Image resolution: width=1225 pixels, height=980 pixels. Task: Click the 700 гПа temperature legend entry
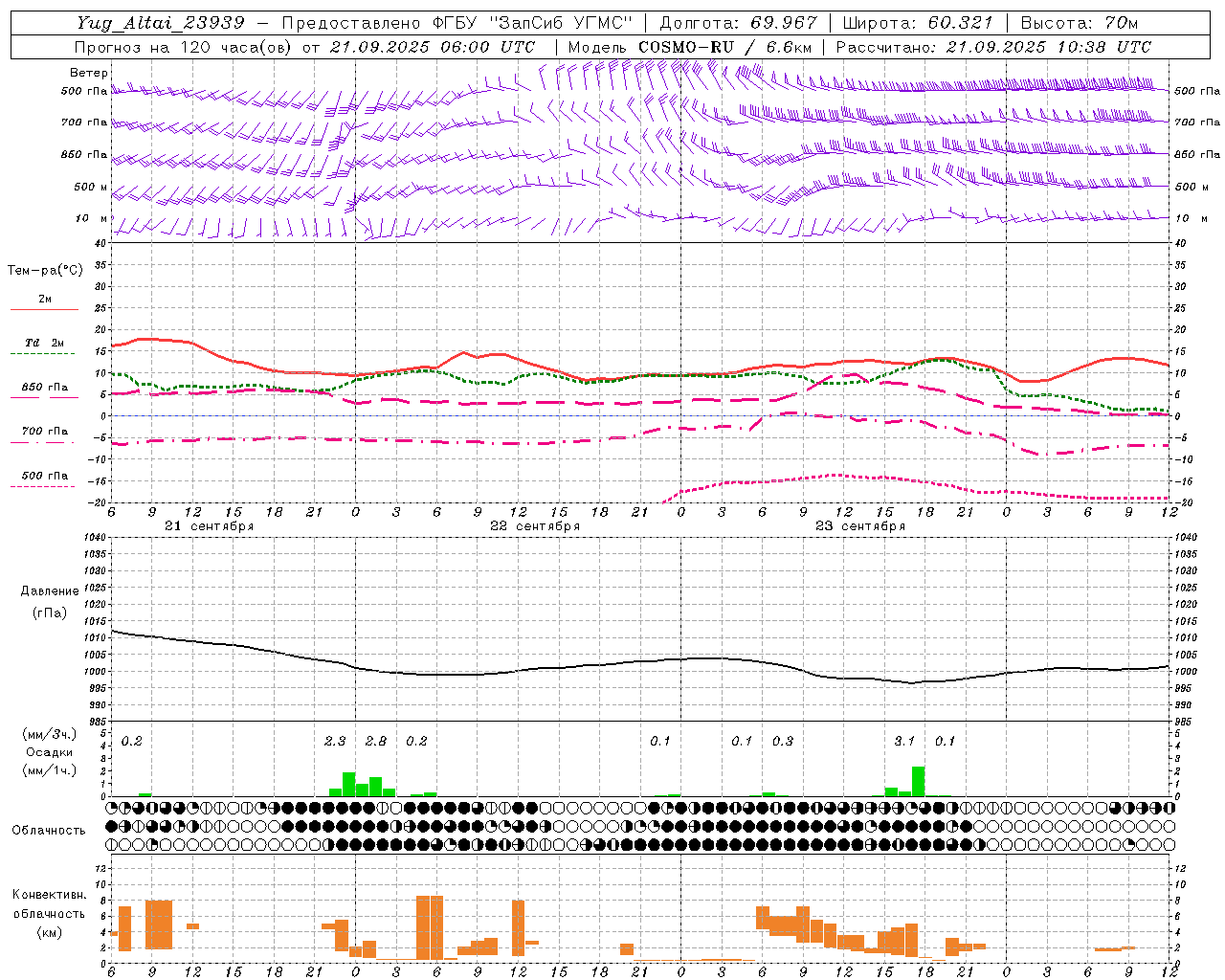(x=45, y=432)
